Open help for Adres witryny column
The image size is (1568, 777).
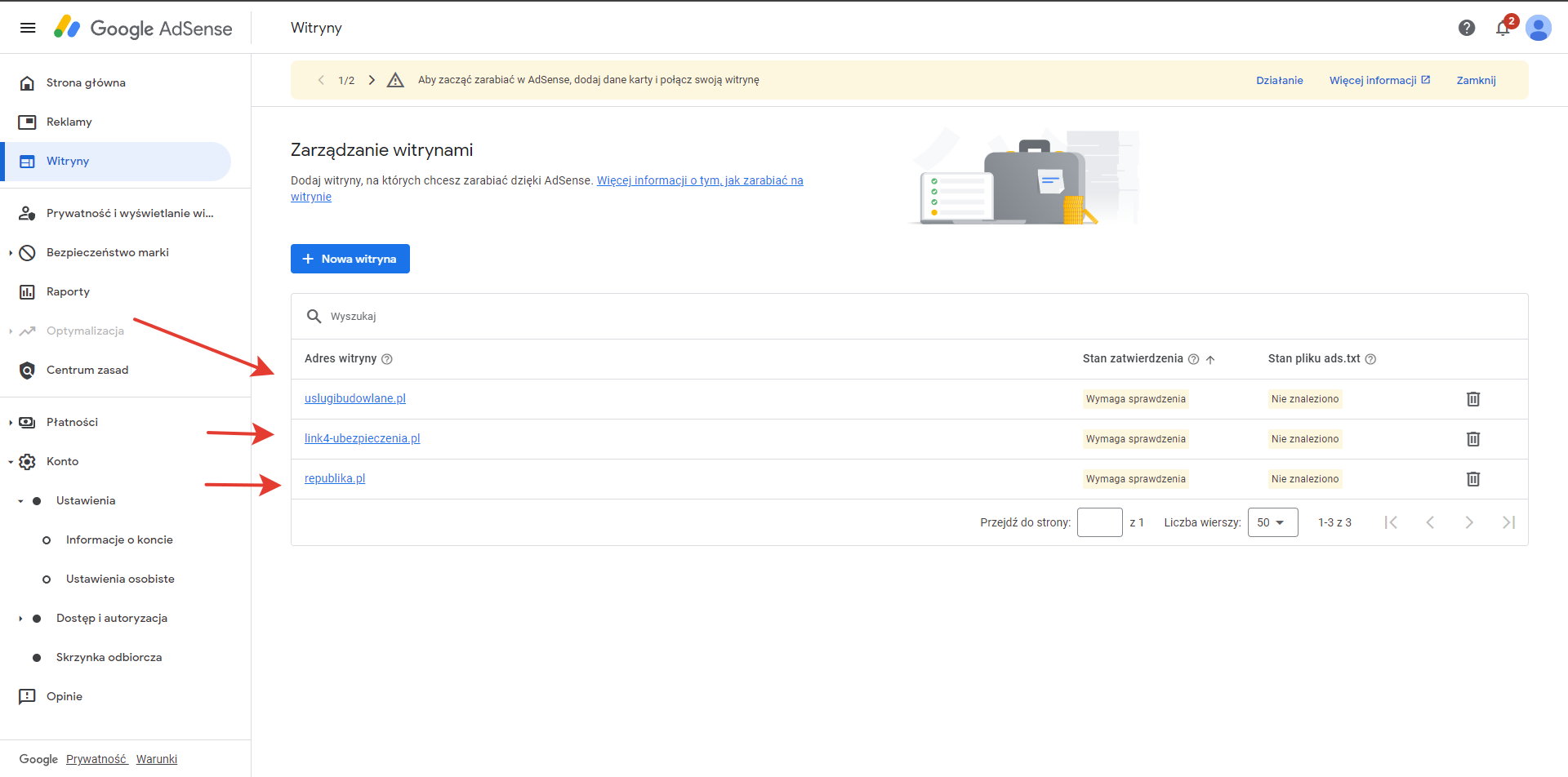click(387, 359)
